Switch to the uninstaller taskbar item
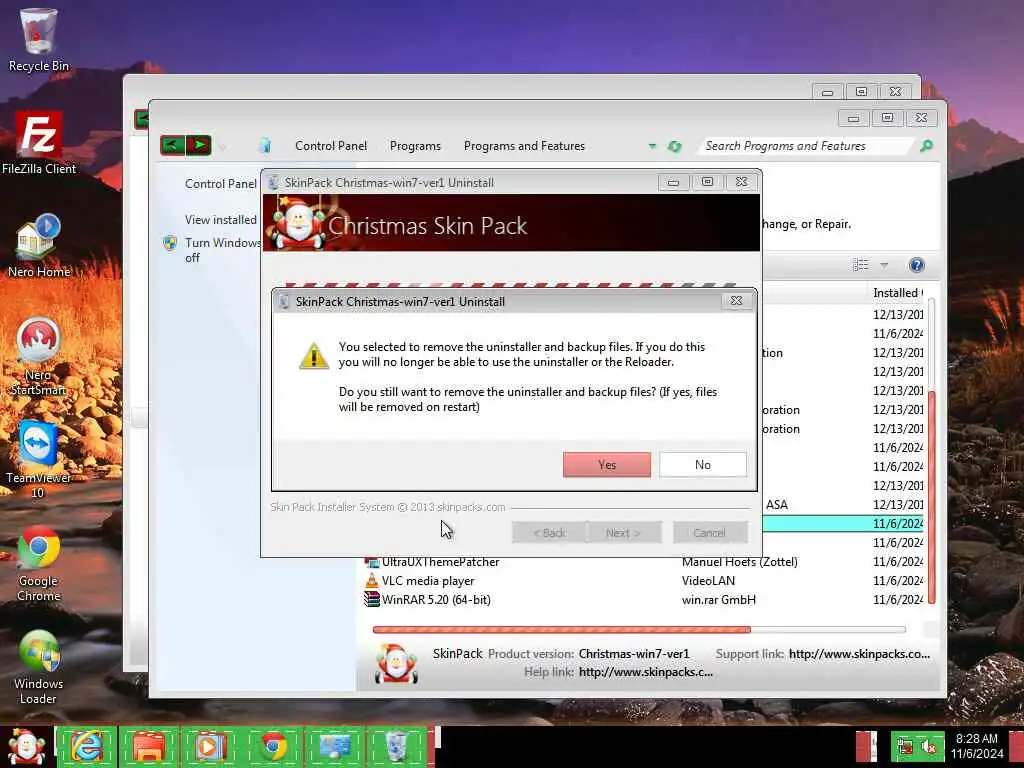The width and height of the screenshot is (1024, 768). point(396,746)
